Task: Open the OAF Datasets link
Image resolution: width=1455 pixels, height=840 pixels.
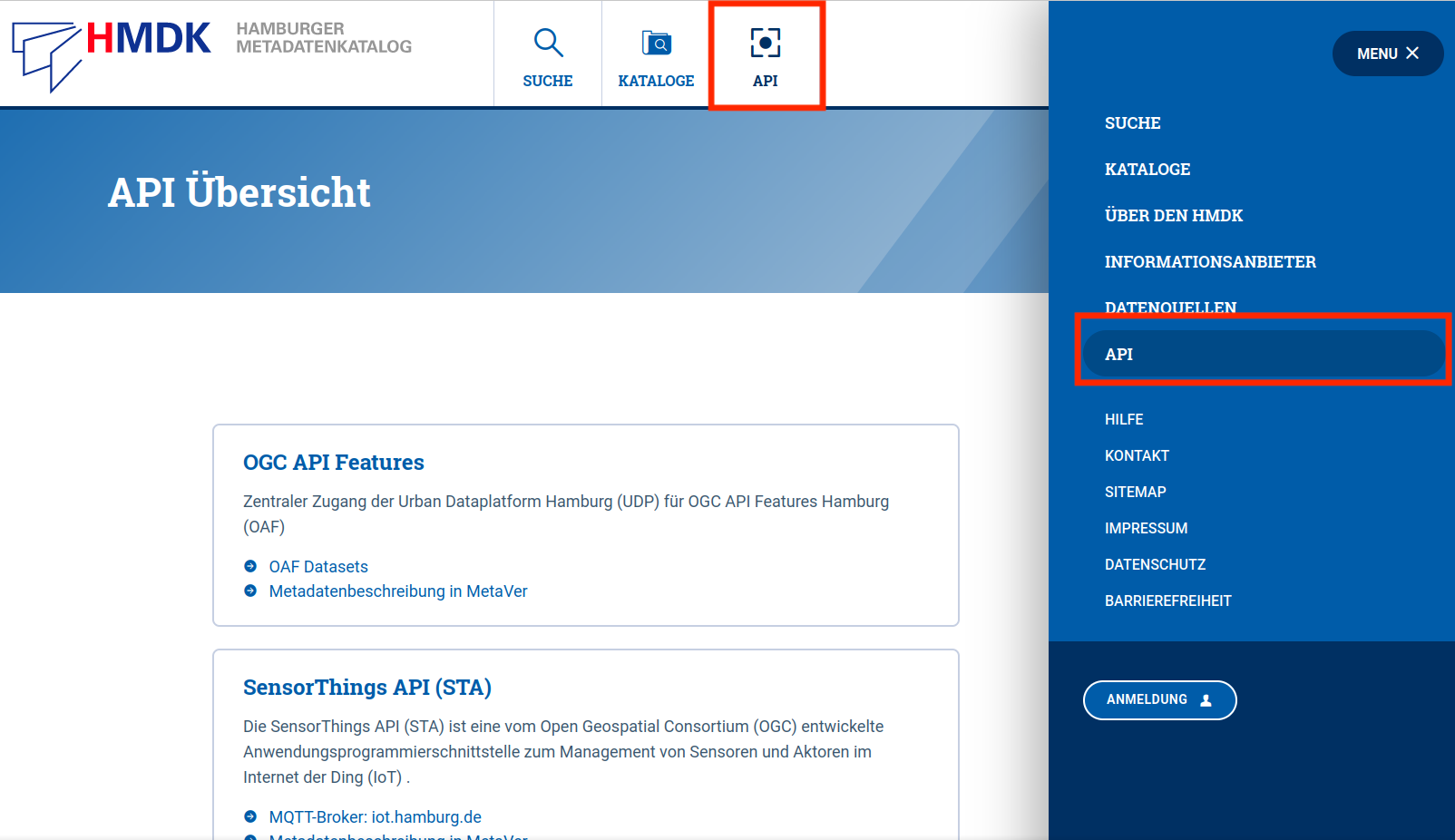Action: click(318, 566)
